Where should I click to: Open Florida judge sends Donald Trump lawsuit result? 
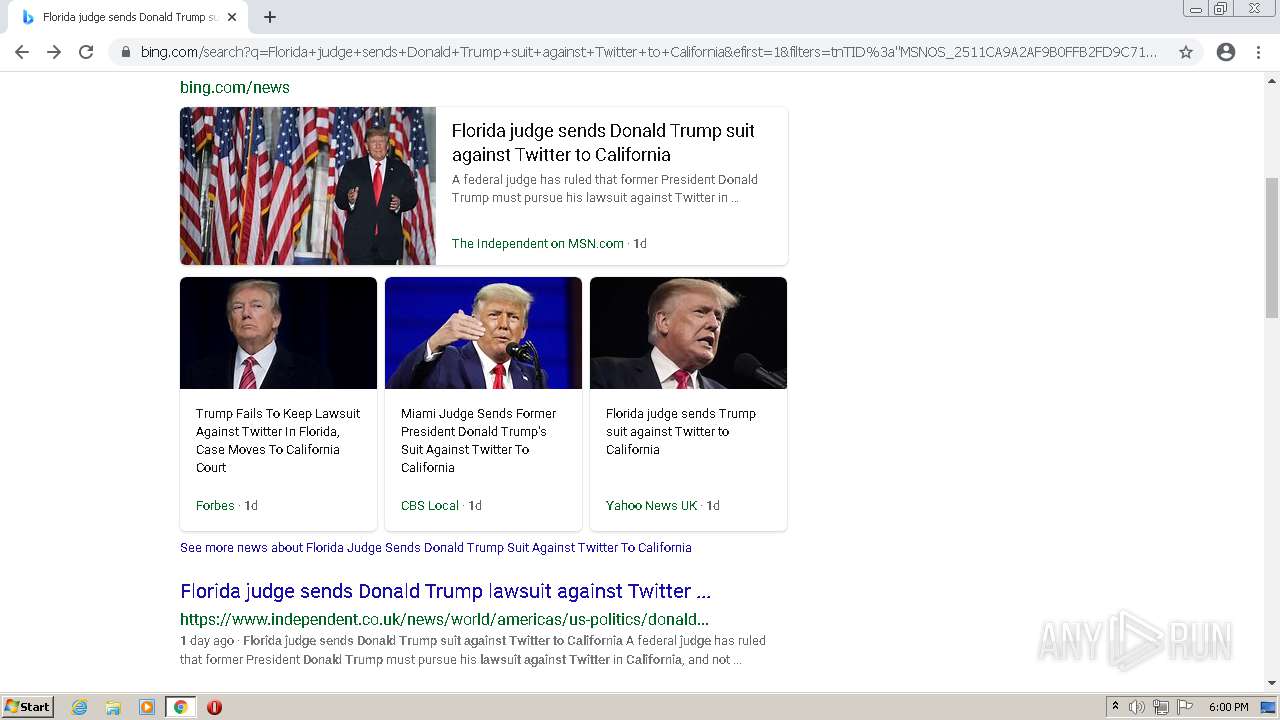click(x=445, y=591)
